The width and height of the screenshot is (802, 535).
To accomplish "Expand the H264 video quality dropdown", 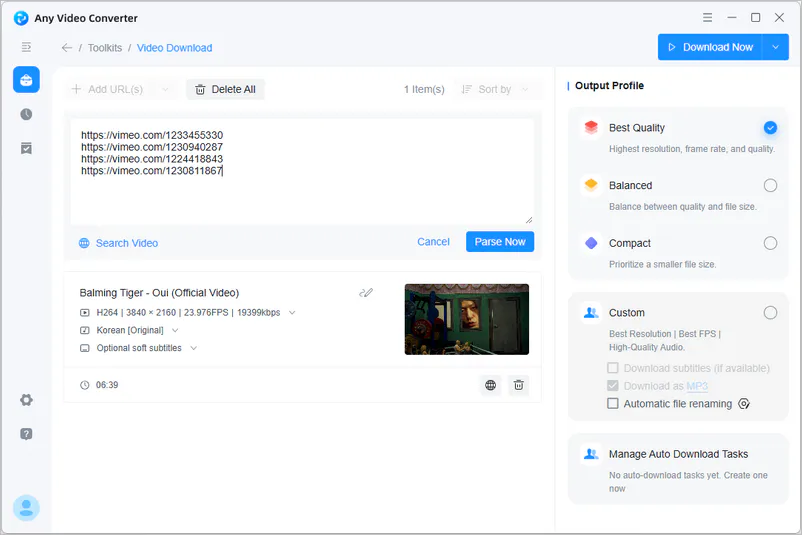I will pos(292,313).
